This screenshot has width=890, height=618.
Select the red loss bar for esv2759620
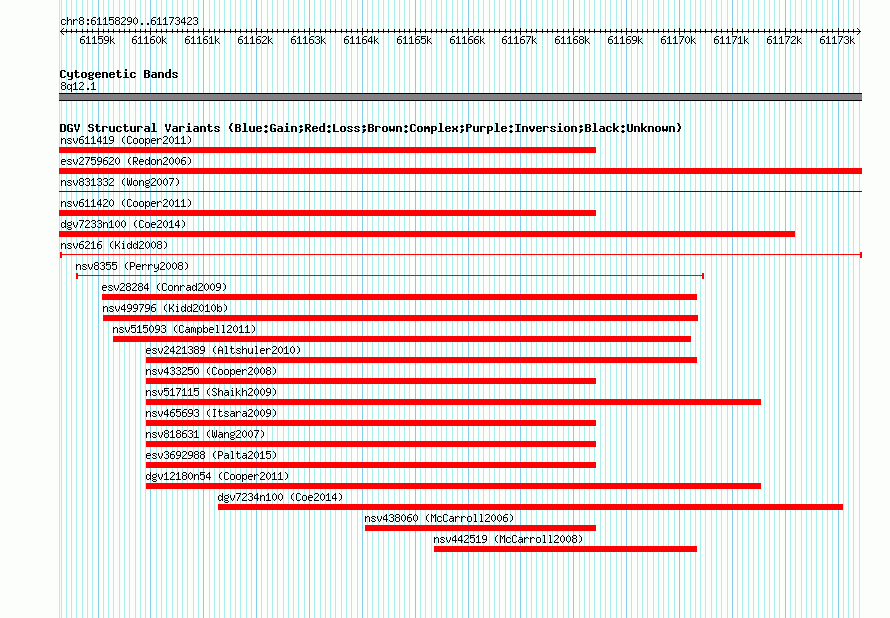(460, 171)
